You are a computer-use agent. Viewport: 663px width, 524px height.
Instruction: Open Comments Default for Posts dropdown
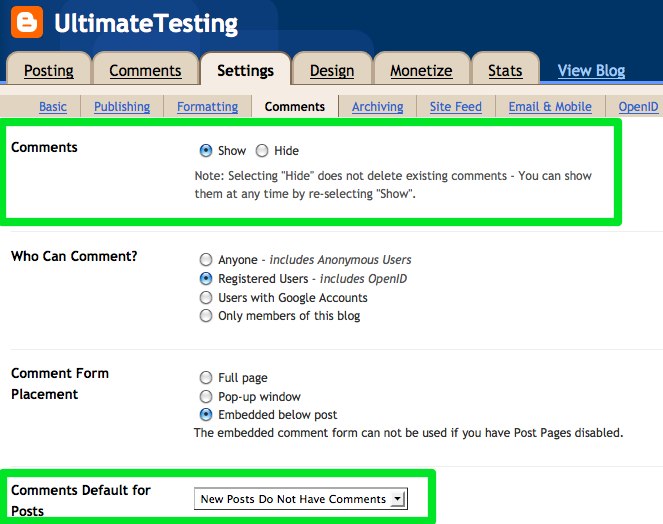coord(300,499)
